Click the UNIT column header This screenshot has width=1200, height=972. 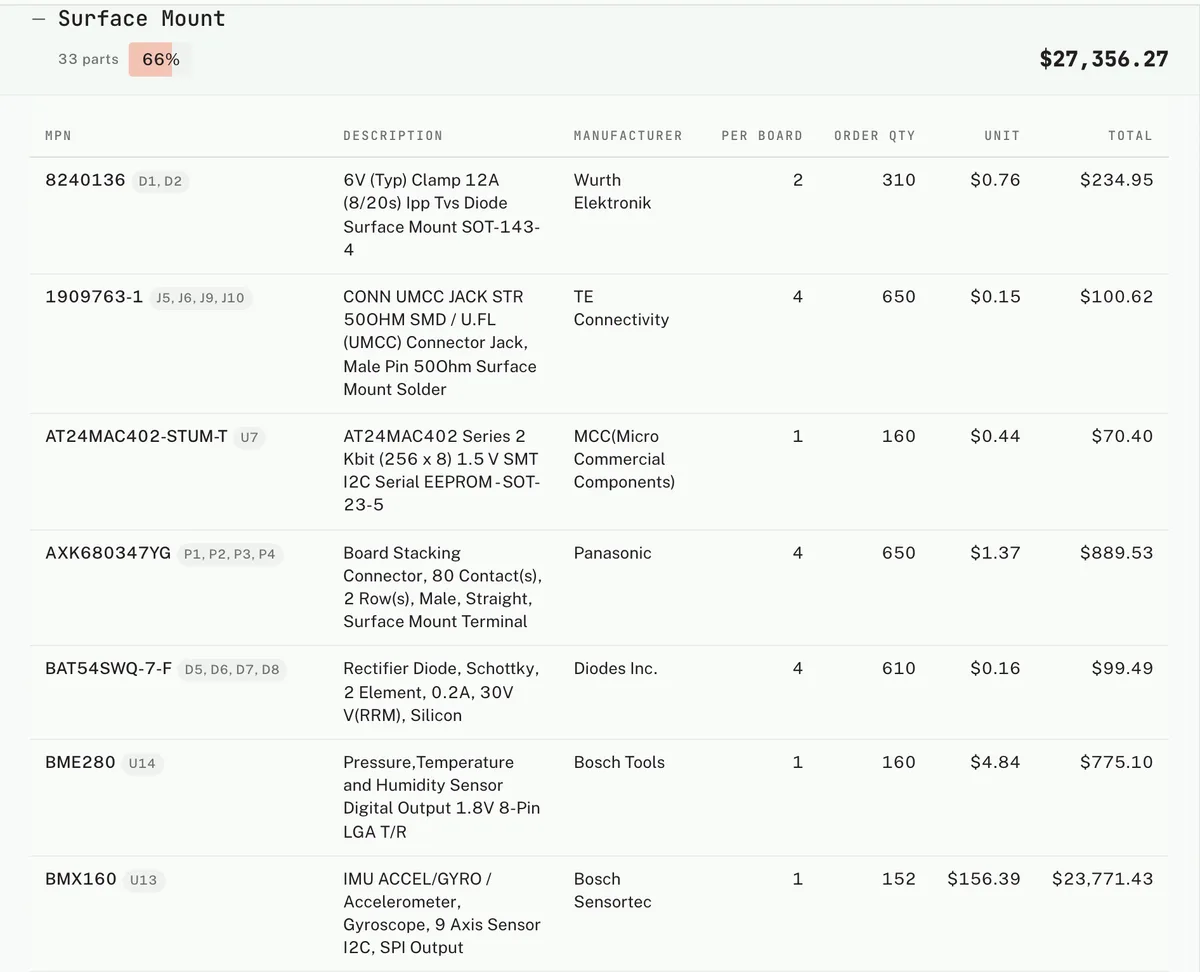[x=1002, y=135]
